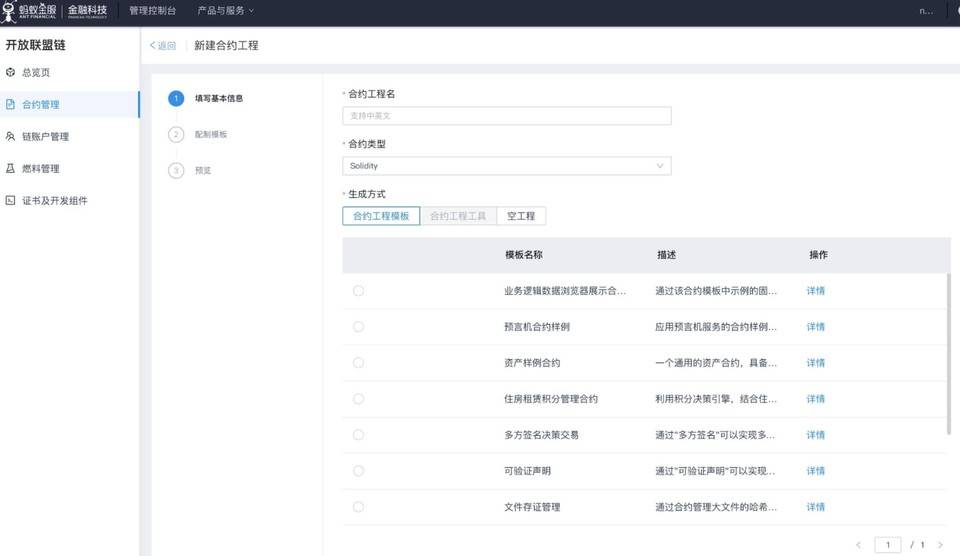Screen dimensions: 960x556
Task: Click the 操作 column header
Action: pos(819,255)
